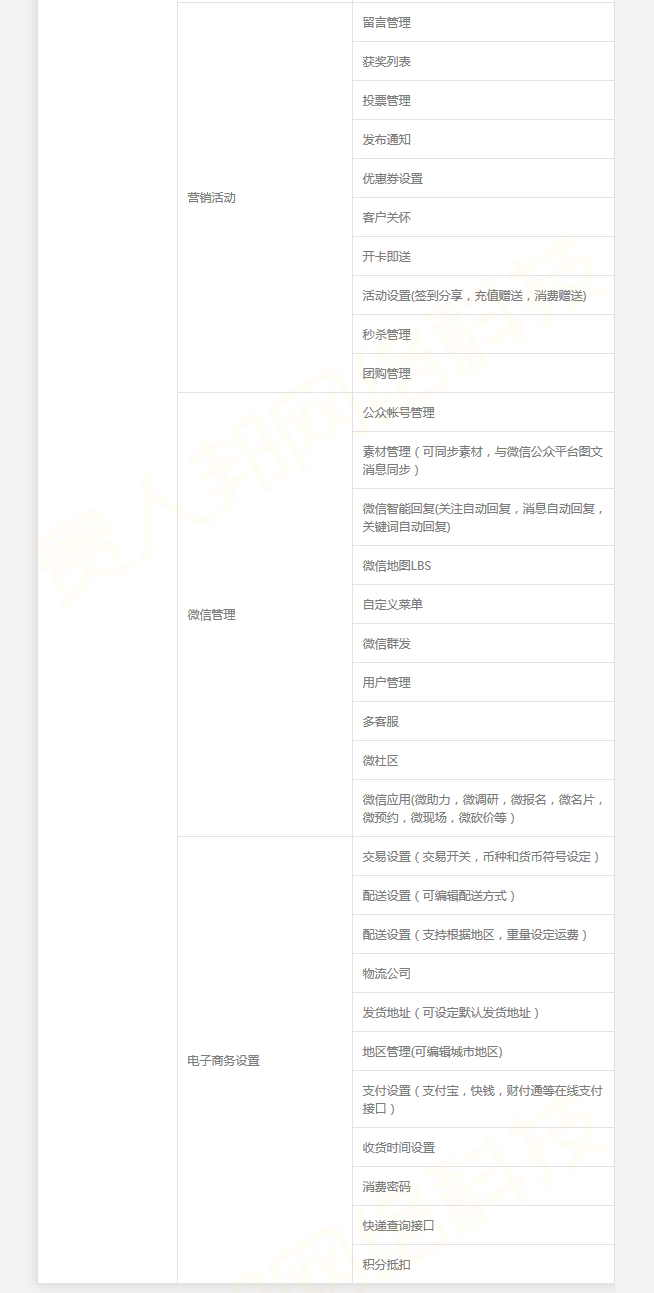Click 优惠券设置 in the table

[x=483, y=178]
